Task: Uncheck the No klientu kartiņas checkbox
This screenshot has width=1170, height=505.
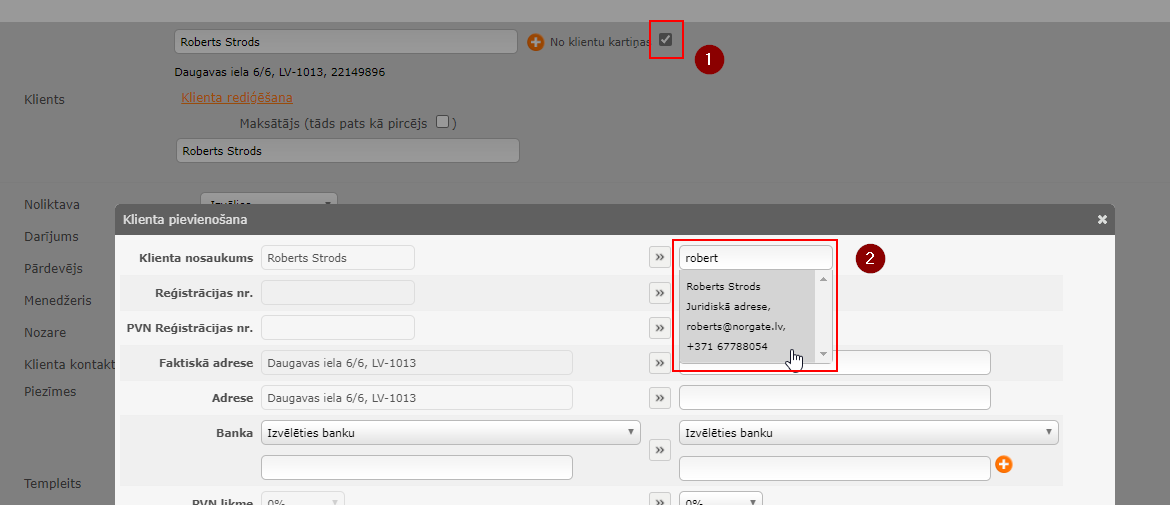Action: [x=665, y=40]
